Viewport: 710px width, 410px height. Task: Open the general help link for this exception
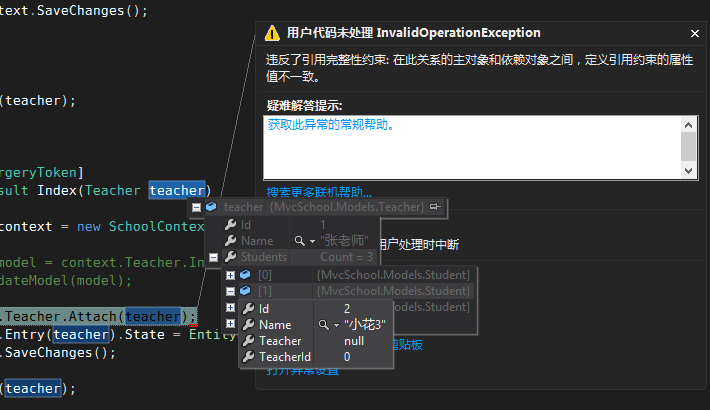click(x=331, y=125)
